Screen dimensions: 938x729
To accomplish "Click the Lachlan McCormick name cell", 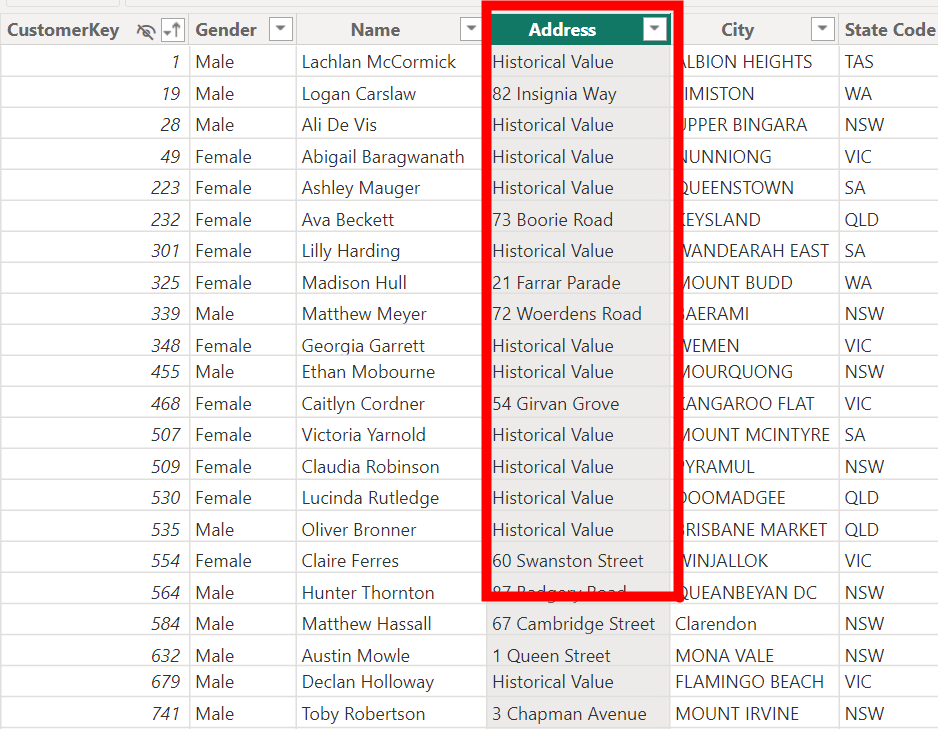I will [378, 62].
